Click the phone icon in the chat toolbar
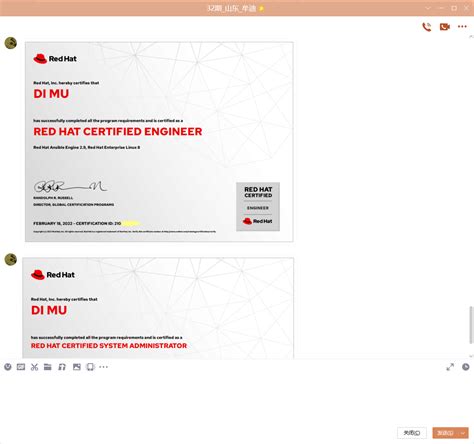 [x=90, y=367]
